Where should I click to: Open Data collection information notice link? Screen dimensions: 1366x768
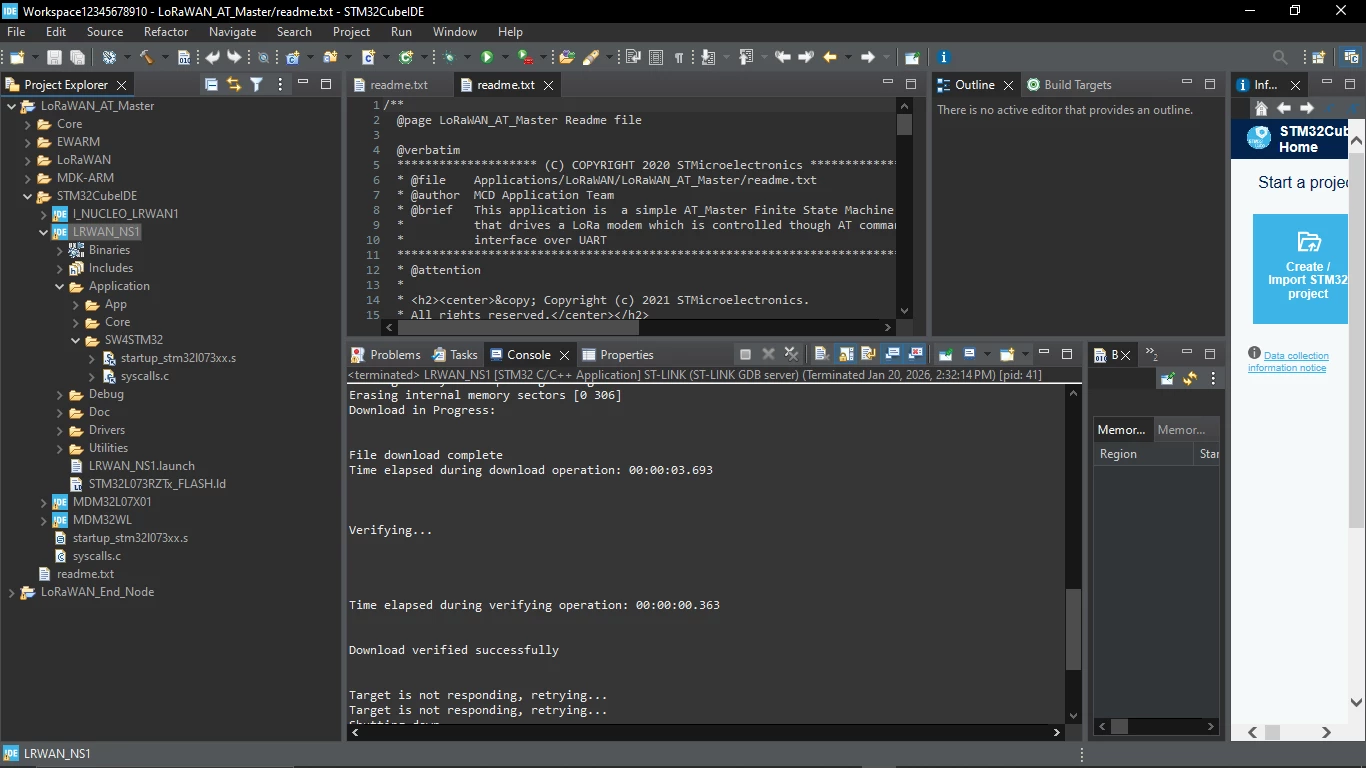pyautogui.click(x=1289, y=361)
